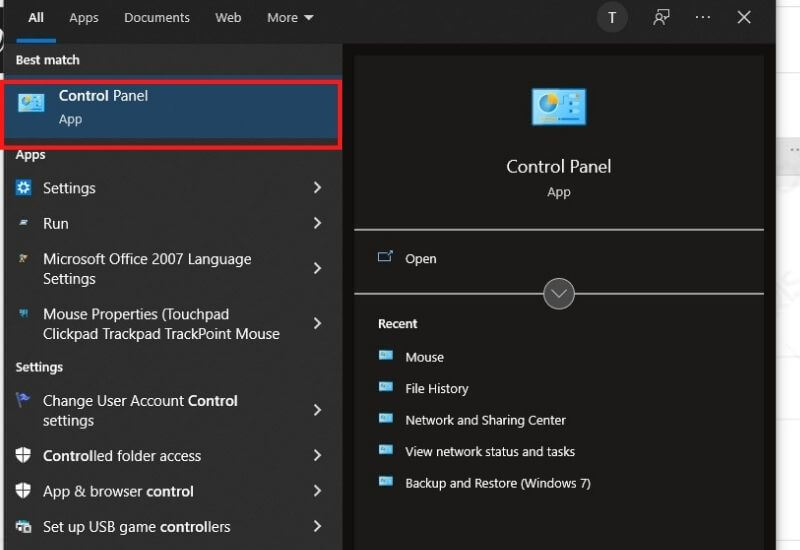This screenshot has width=800, height=550.
Task: Open the More filter dropdown
Action: [x=290, y=18]
